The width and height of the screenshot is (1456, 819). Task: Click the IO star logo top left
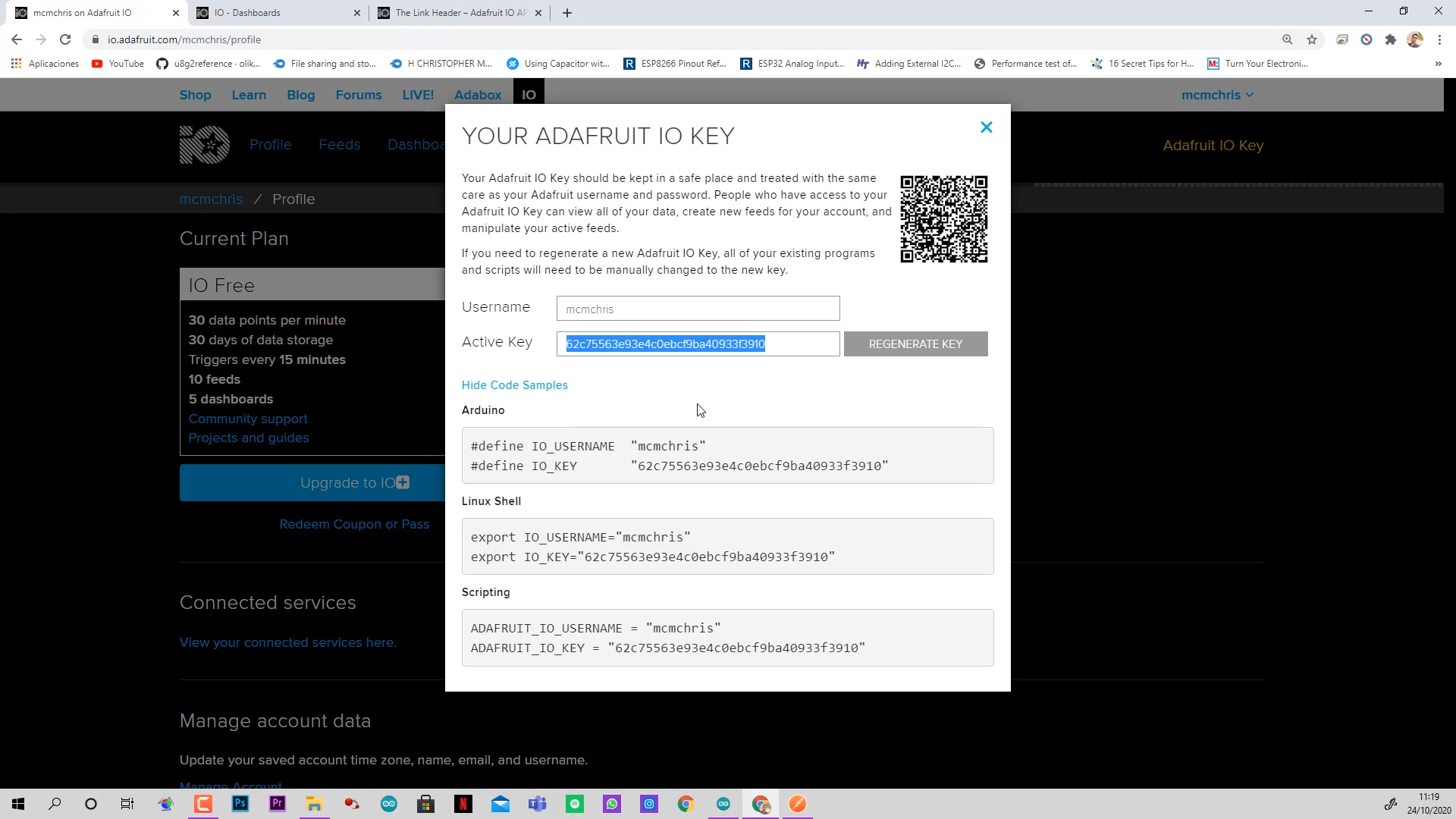[204, 143]
